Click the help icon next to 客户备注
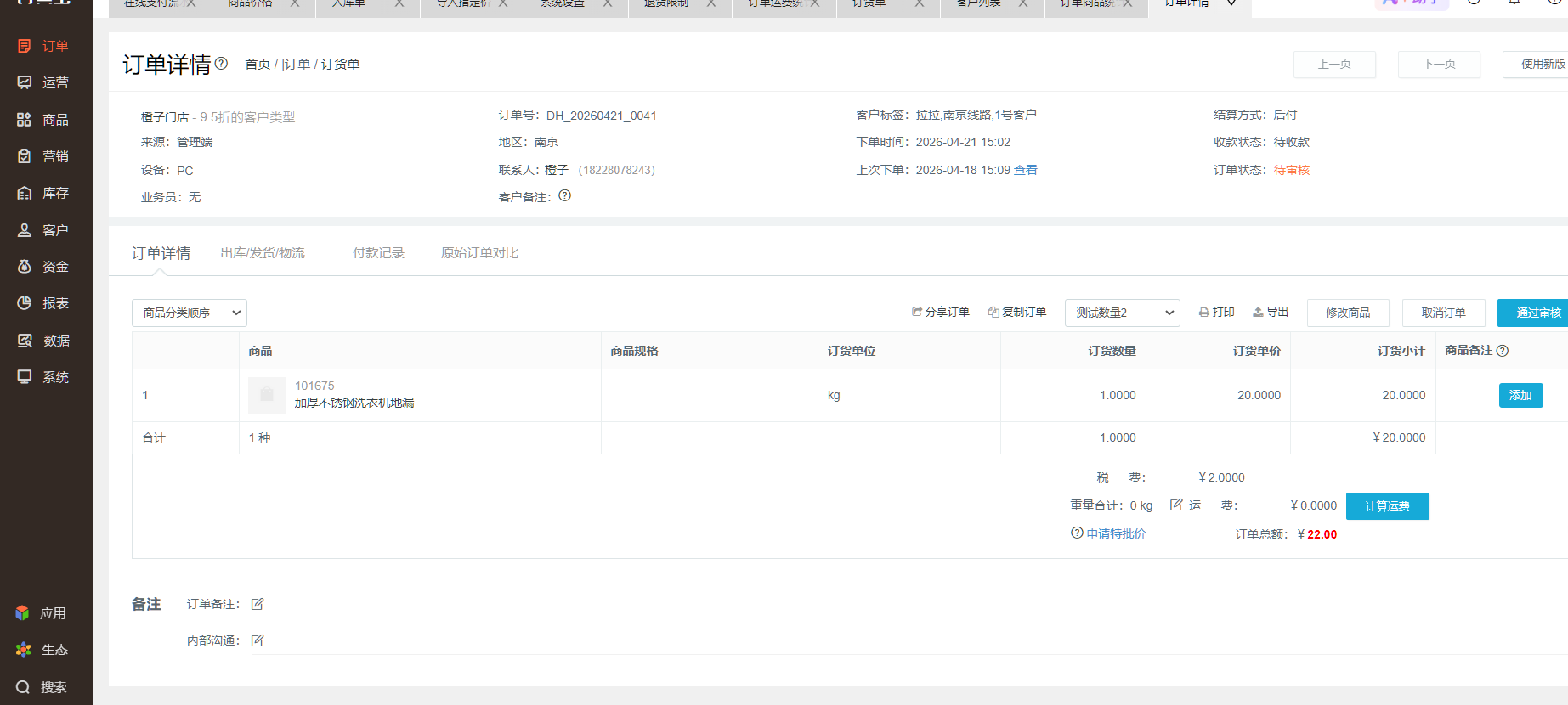Viewport: 1568px width, 705px height. (x=565, y=195)
